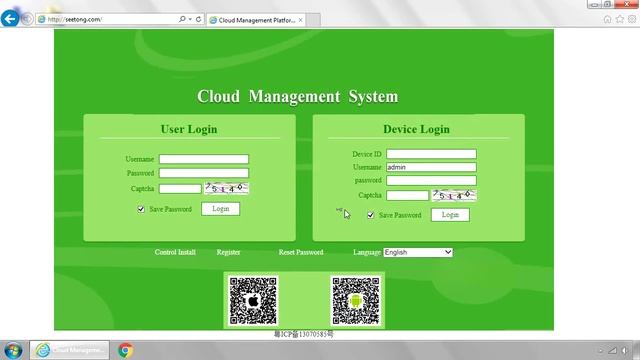This screenshot has height=360, width=640.
Task: Click the page icon in address bar
Action: click(41, 19)
